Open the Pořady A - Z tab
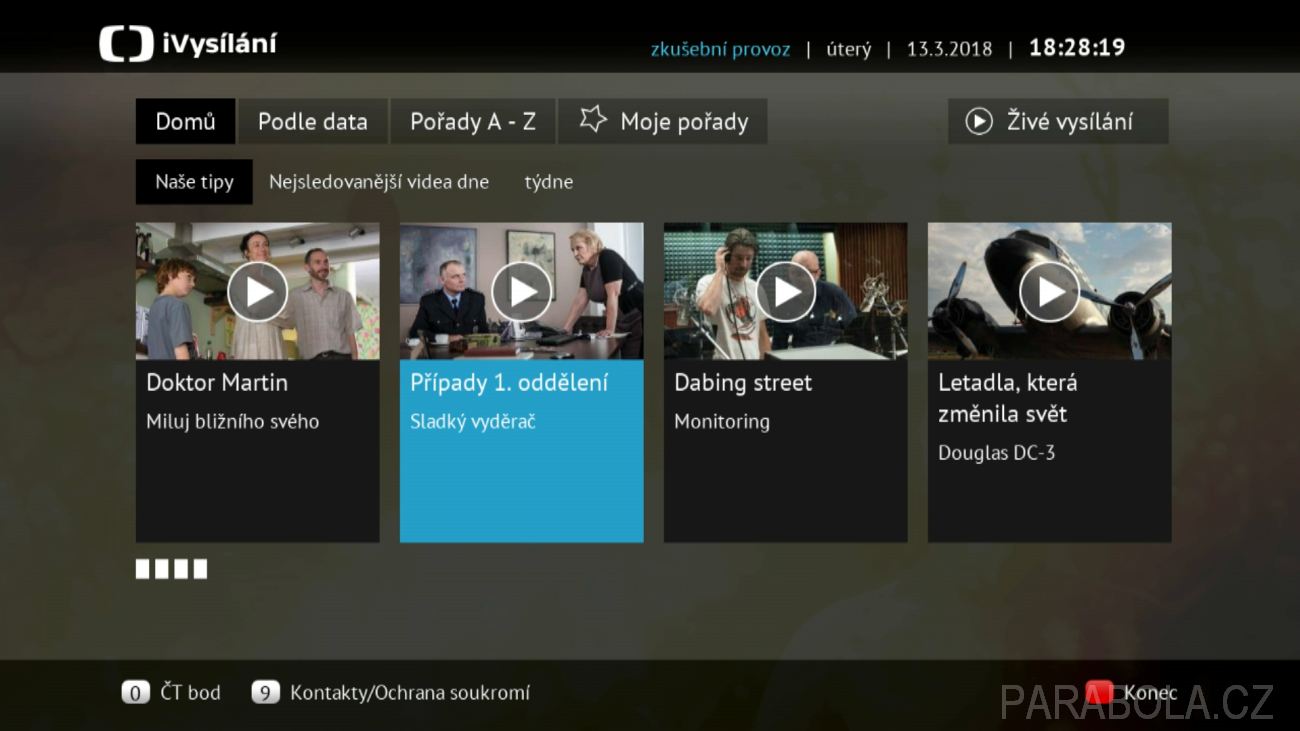 pyautogui.click(x=473, y=121)
